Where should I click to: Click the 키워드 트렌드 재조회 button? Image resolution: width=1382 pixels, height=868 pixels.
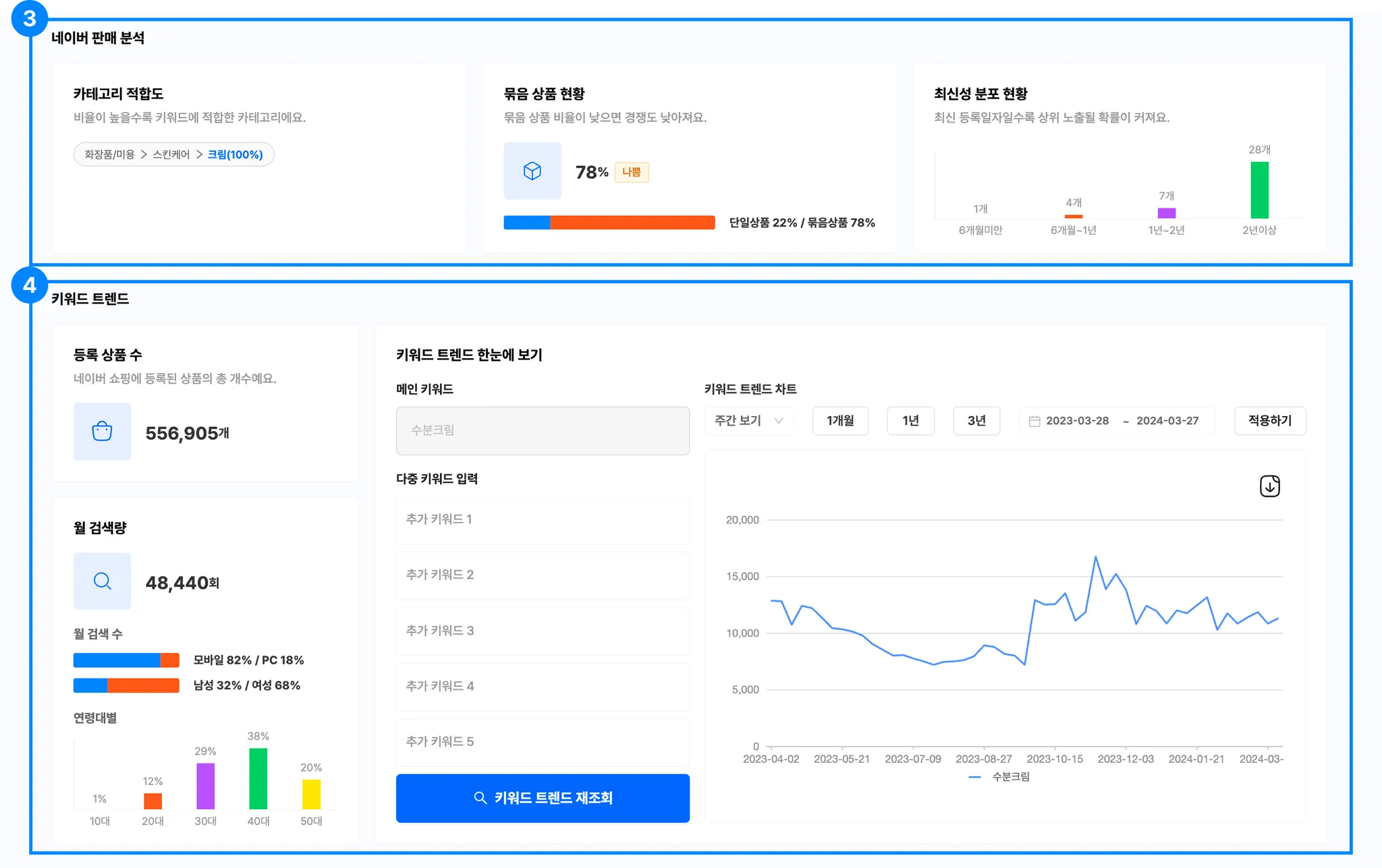[543, 798]
